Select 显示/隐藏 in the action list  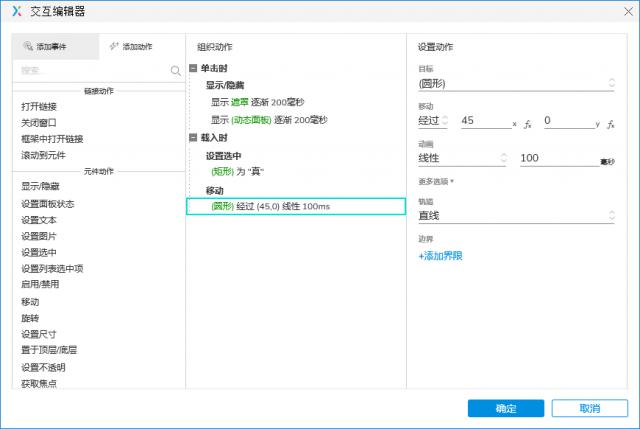click(x=40, y=187)
